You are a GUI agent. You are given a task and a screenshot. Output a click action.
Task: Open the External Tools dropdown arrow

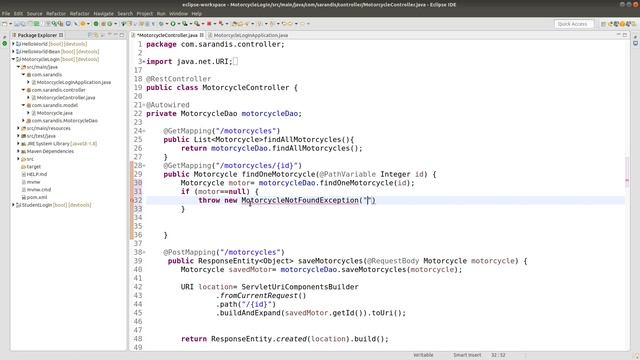[x=202, y=24]
